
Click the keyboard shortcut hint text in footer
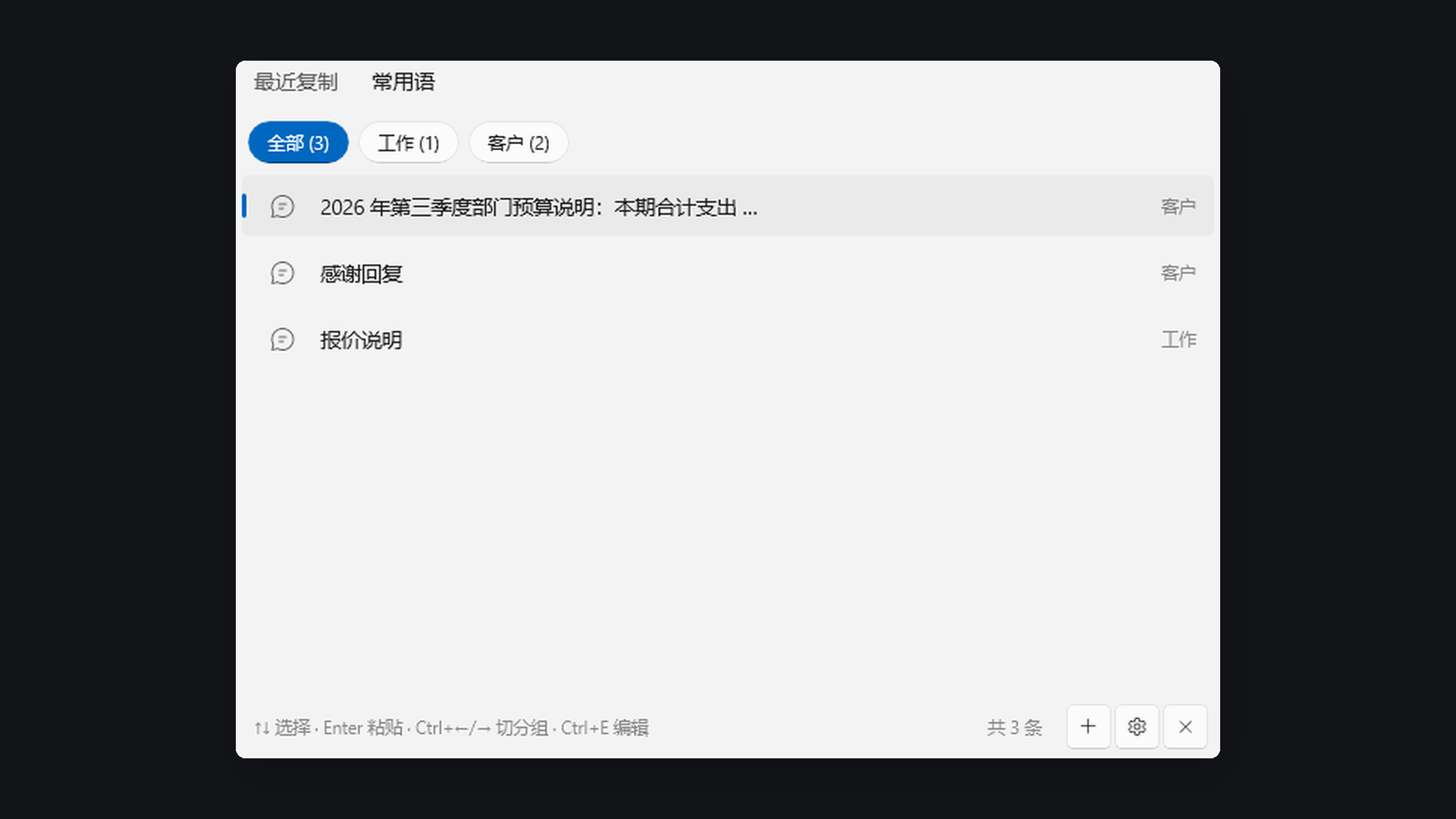coord(451,728)
